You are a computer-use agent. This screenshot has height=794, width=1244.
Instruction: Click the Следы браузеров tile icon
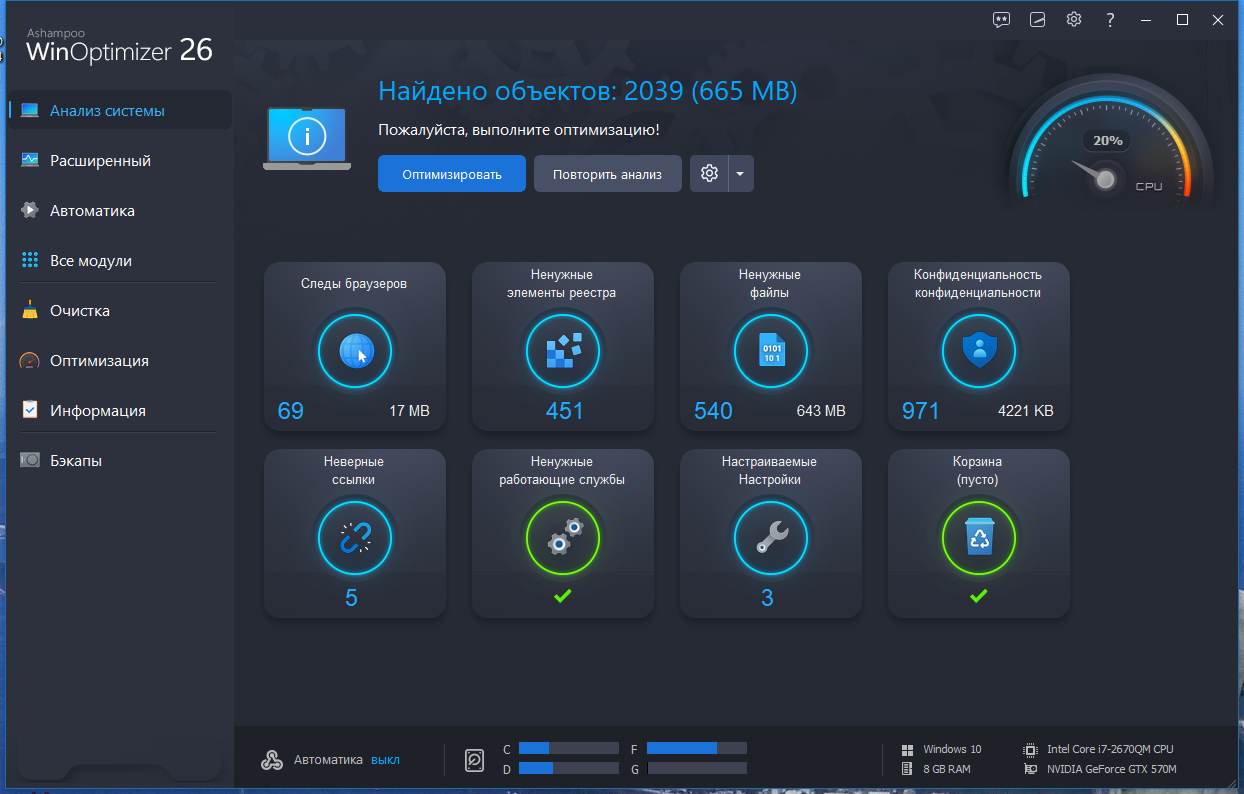coord(355,351)
